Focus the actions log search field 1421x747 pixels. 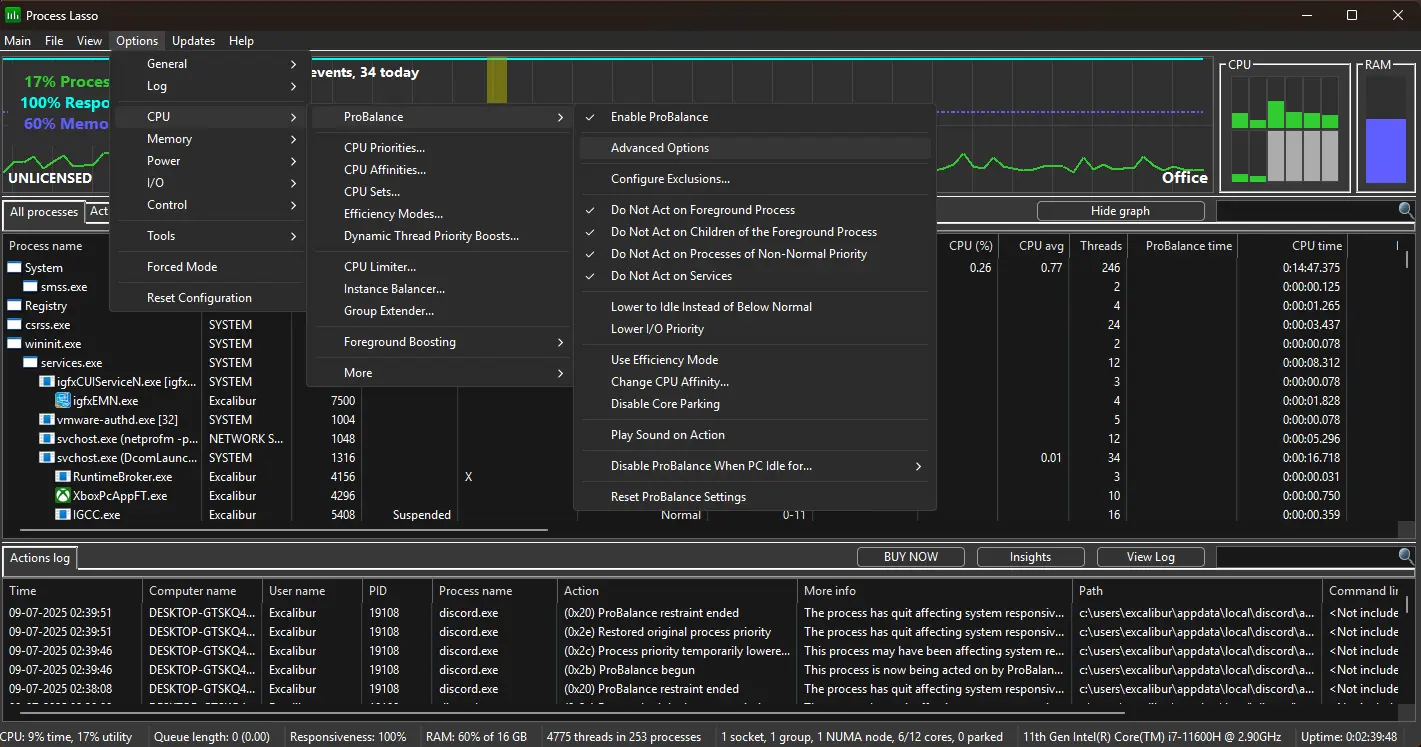(x=1306, y=557)
